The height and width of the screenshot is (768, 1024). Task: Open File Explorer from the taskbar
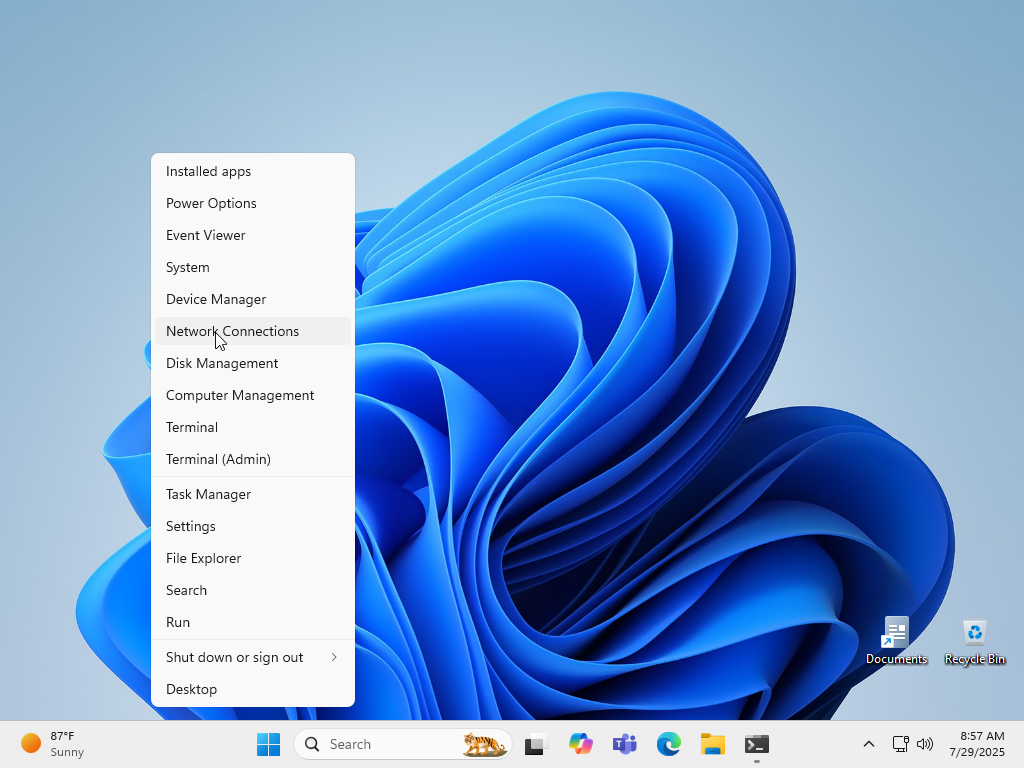pos(712,744)
